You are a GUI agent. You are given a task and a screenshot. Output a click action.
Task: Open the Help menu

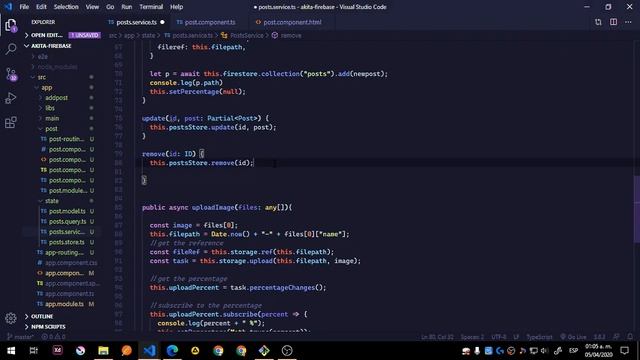(176, 7)
